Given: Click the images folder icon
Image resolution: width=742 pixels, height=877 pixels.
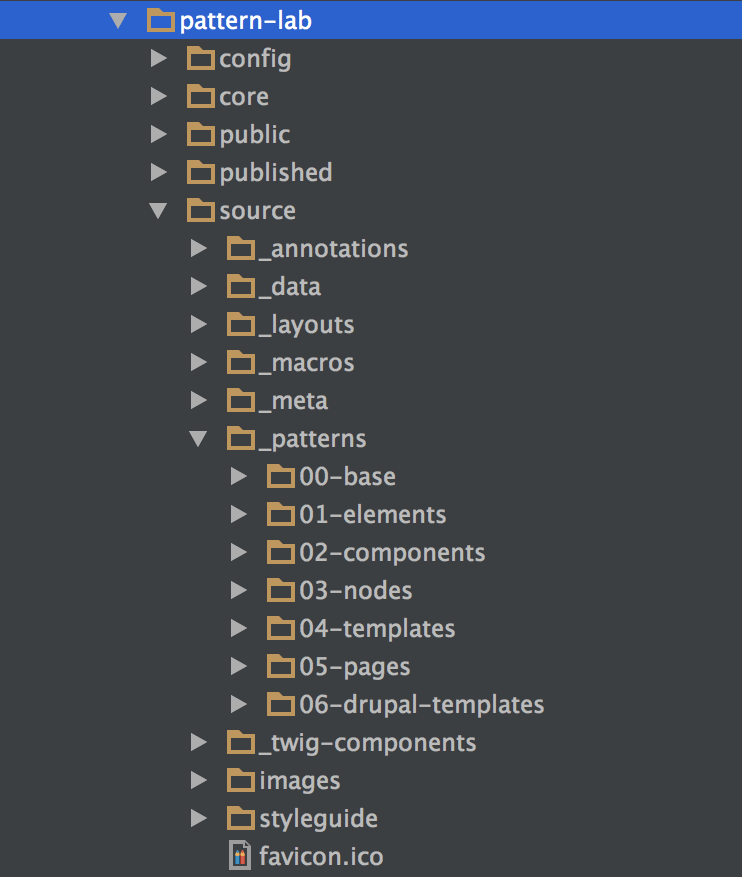Looking at the screenshot, I should (240, 780).
